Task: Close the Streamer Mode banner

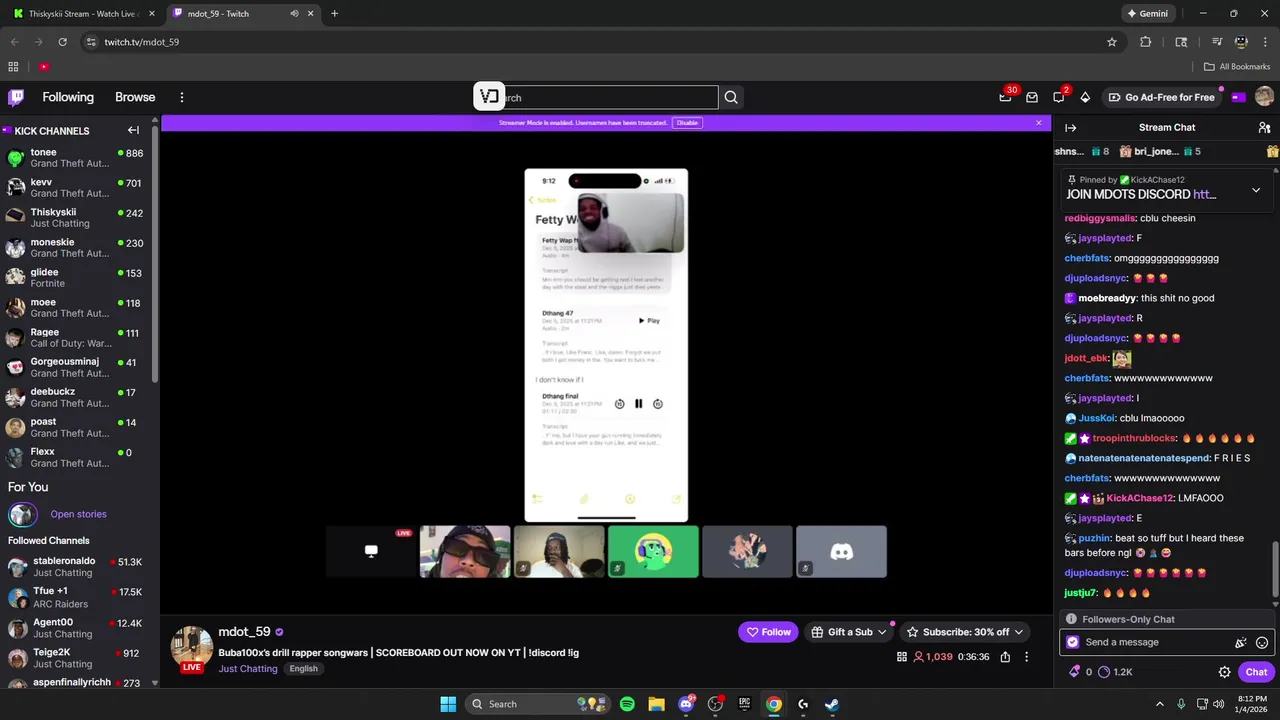Action: pos(1038,123)
